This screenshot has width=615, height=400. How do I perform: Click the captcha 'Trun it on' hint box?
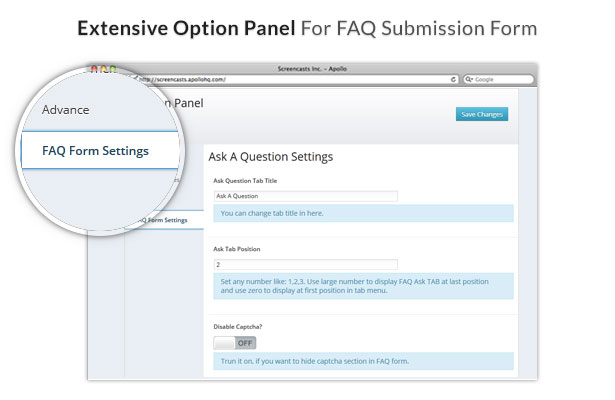(363, 361)
